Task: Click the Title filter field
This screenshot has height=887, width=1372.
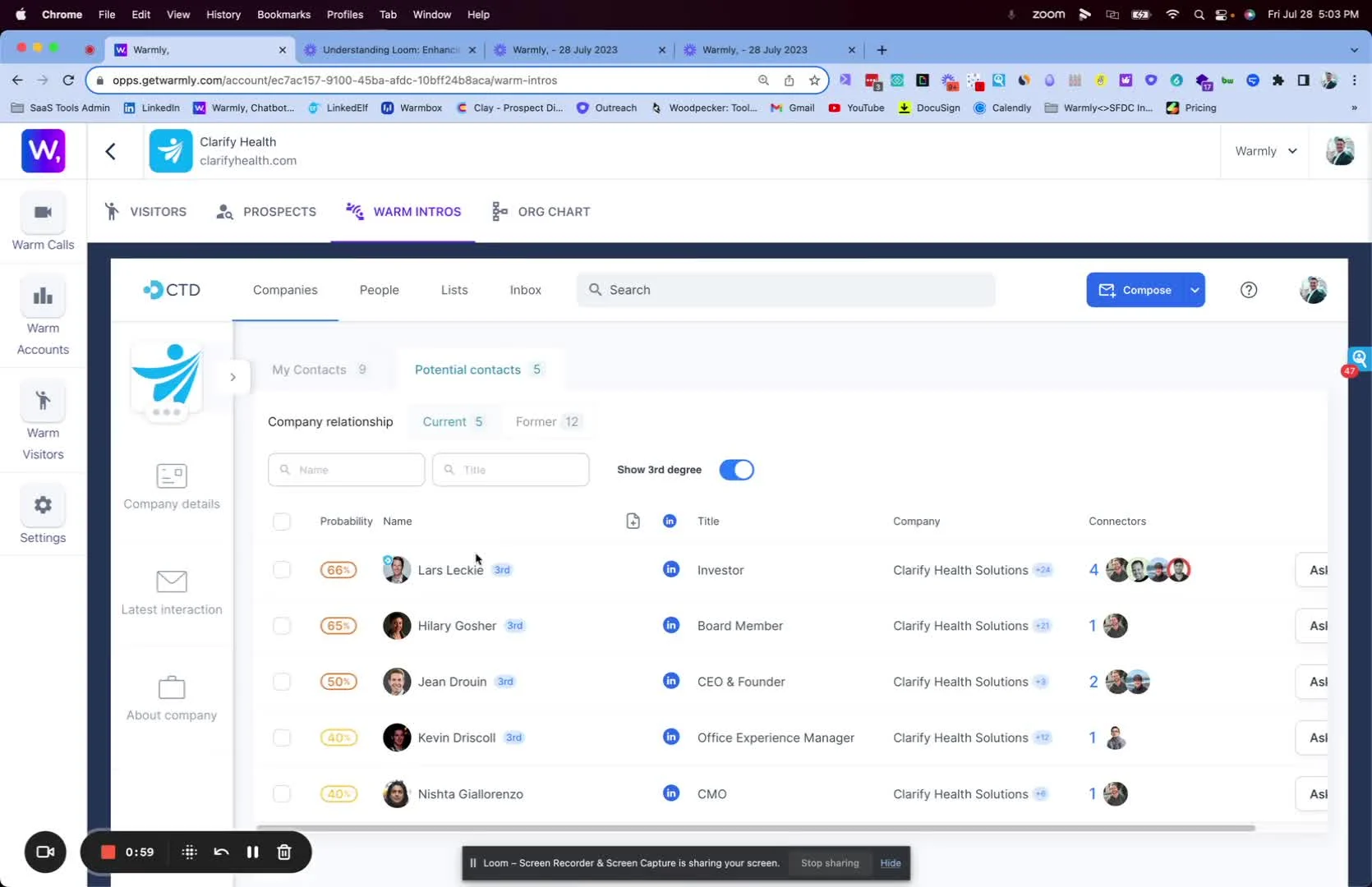Action: [510, 470]
